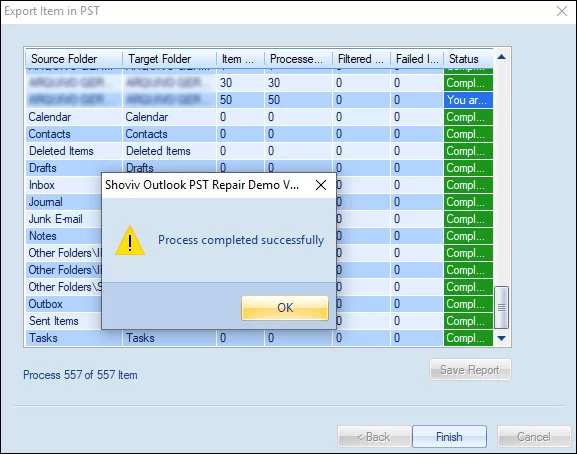
Task: Click the Compl... status in Outbox row
Action: point(468,304)
